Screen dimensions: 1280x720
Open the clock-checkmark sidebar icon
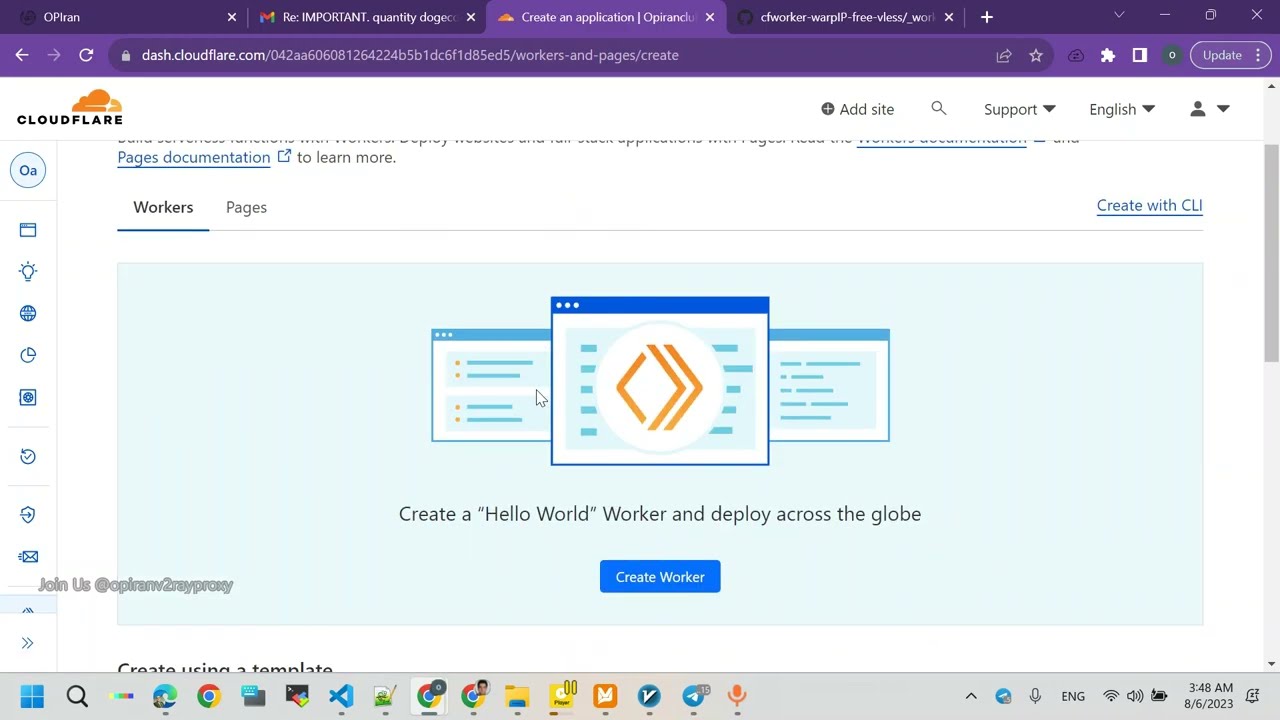[x=28, y=456]
